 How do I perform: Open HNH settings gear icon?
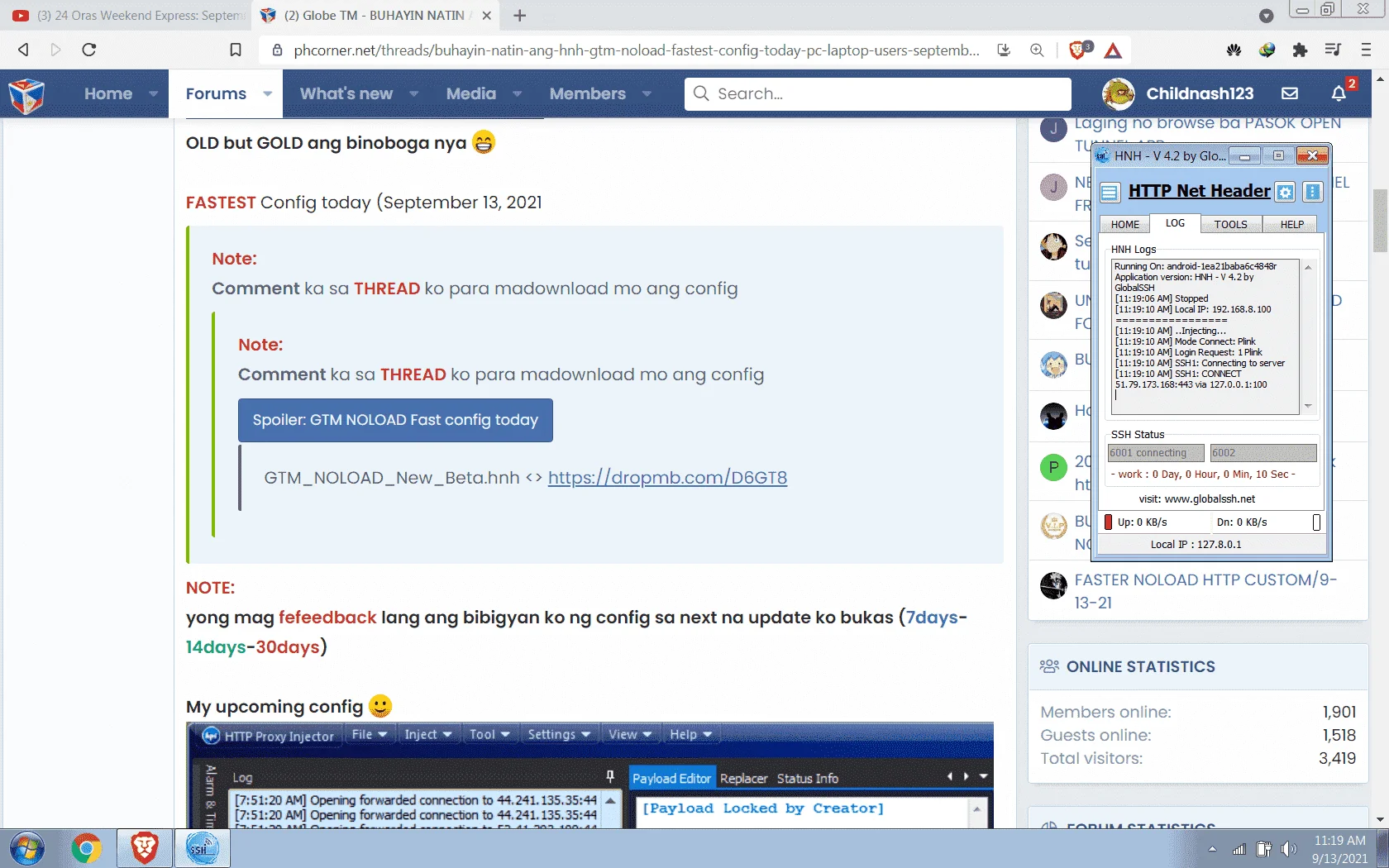(1285, 192)
